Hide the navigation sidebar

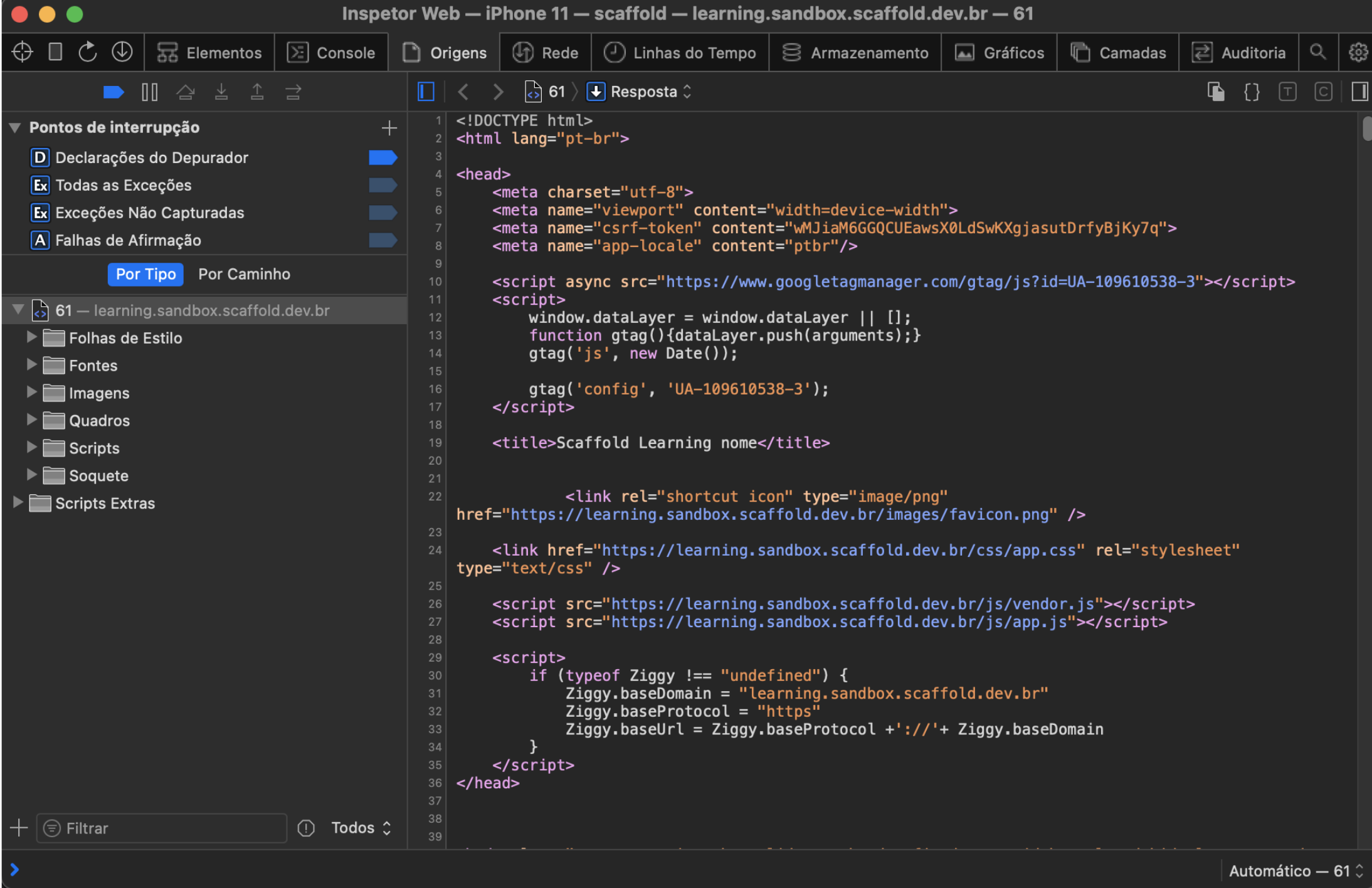click(426, 92)
